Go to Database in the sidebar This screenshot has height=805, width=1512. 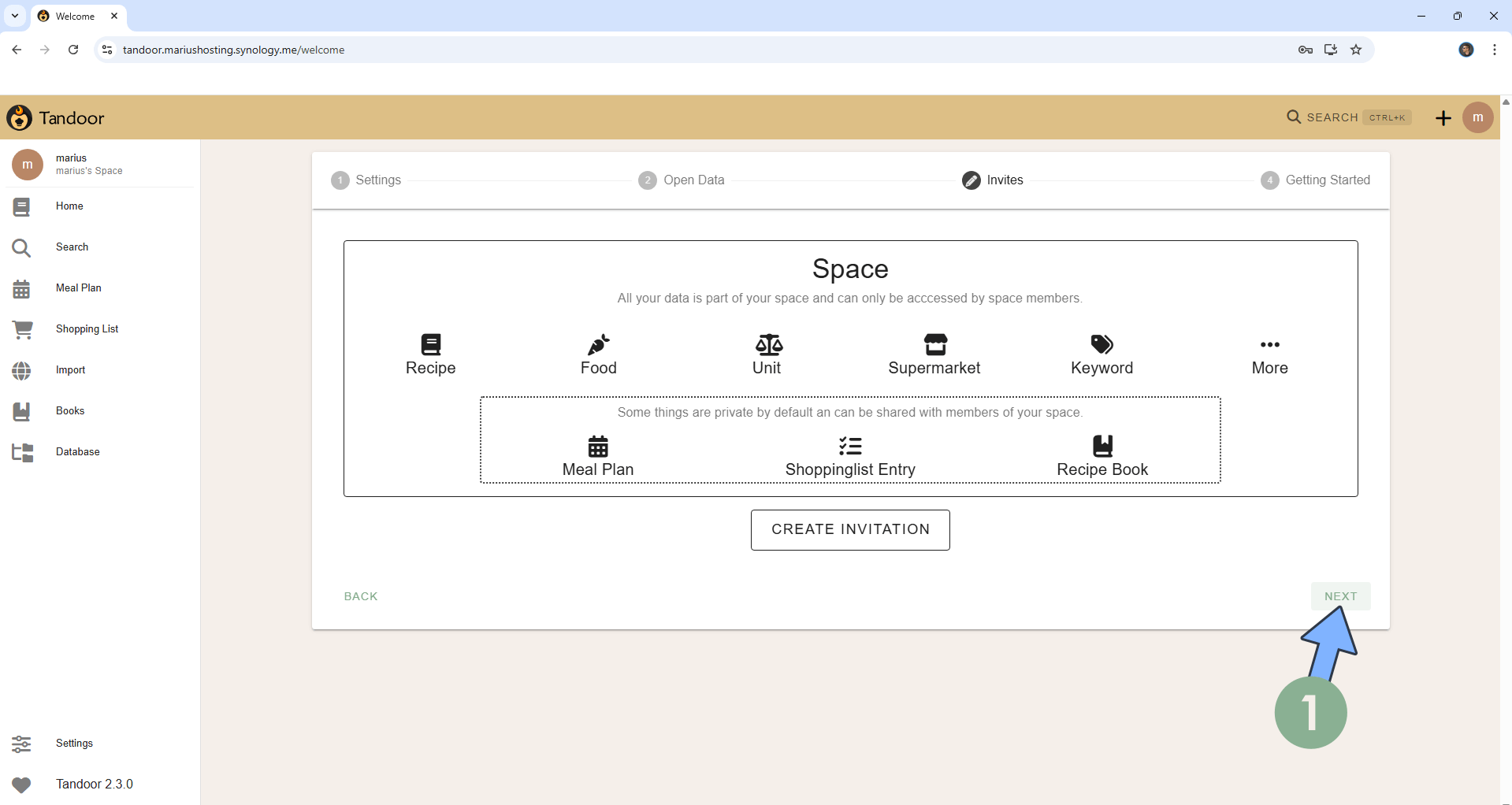pyautogui.click(x=77, y=452)
